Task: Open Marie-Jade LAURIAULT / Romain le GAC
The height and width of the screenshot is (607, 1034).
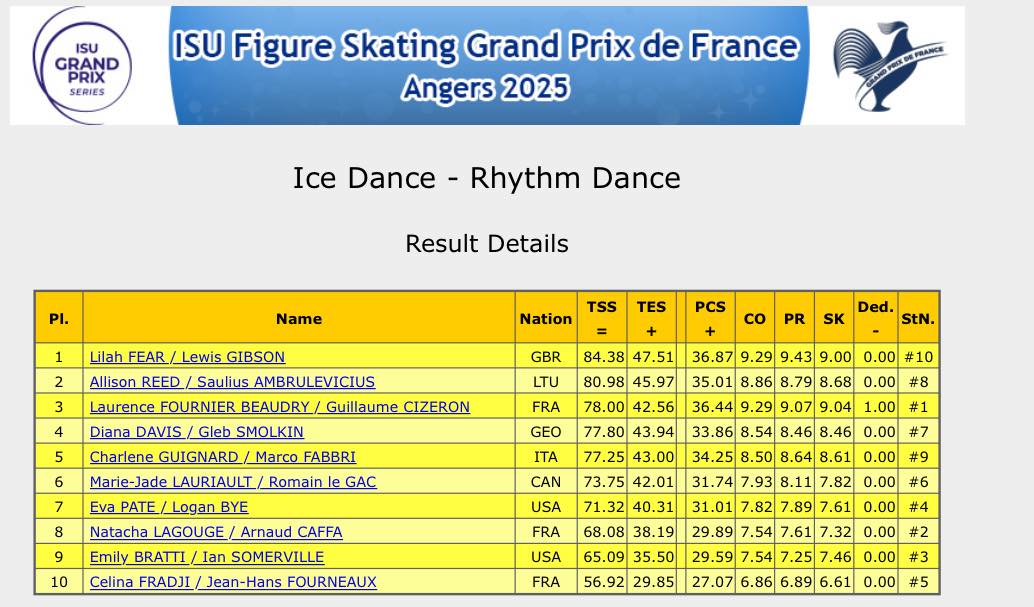Action: (x=233, y=482)
